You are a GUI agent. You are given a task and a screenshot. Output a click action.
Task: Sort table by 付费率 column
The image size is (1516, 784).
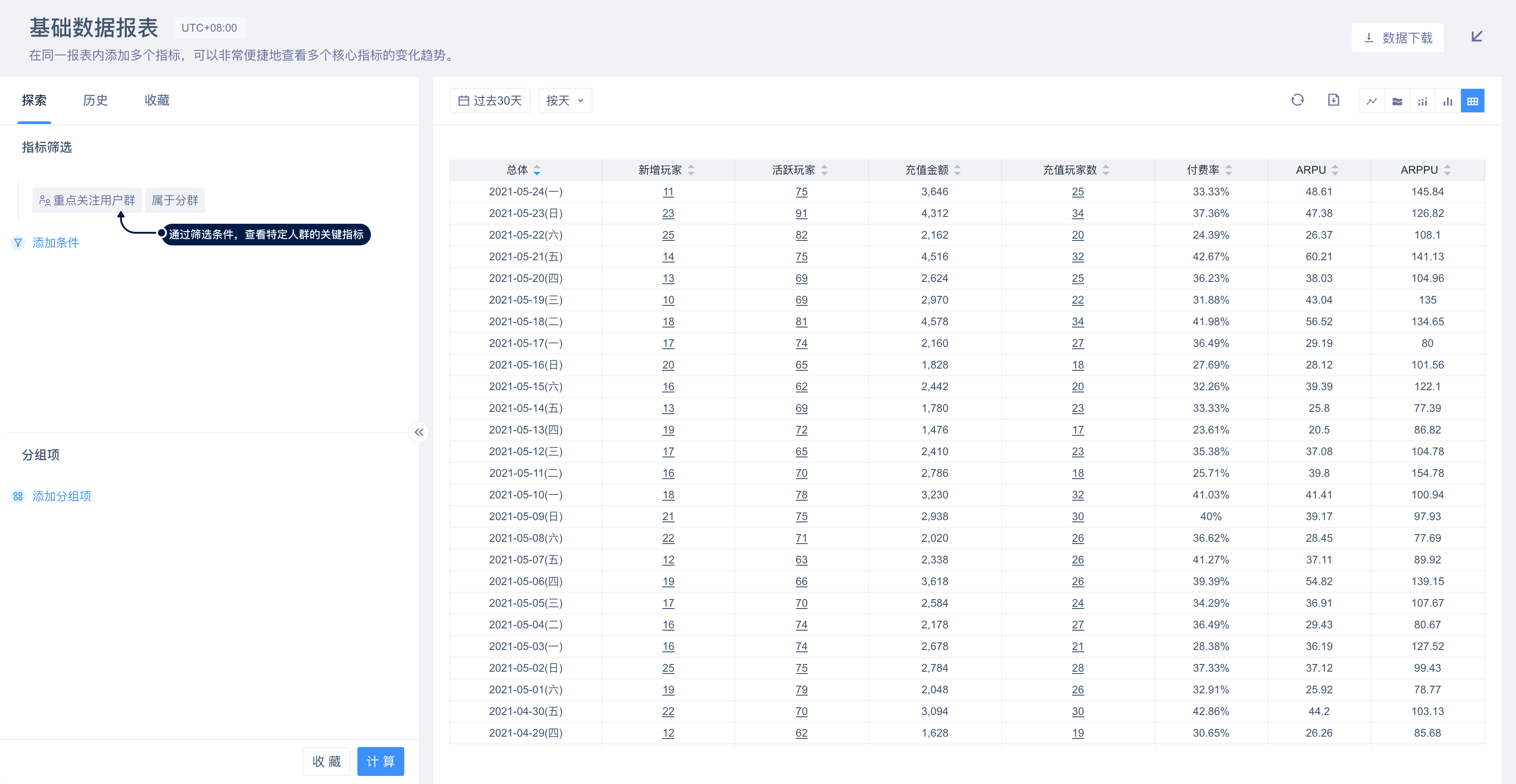pos(1228,170)
